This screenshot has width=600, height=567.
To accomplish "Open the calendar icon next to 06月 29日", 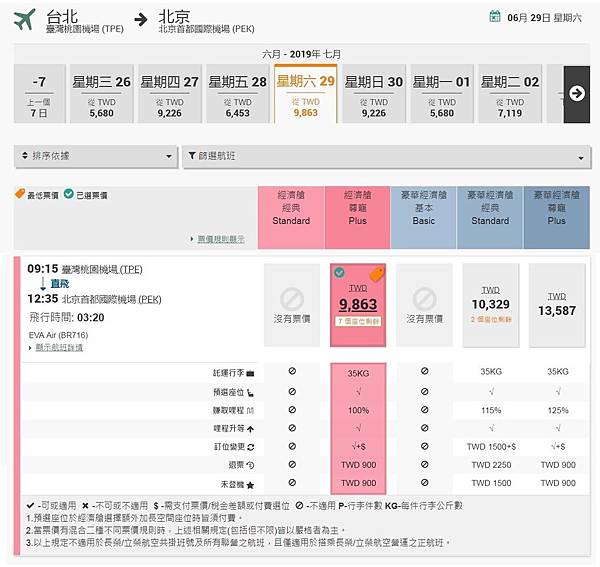I will point(495,16).
